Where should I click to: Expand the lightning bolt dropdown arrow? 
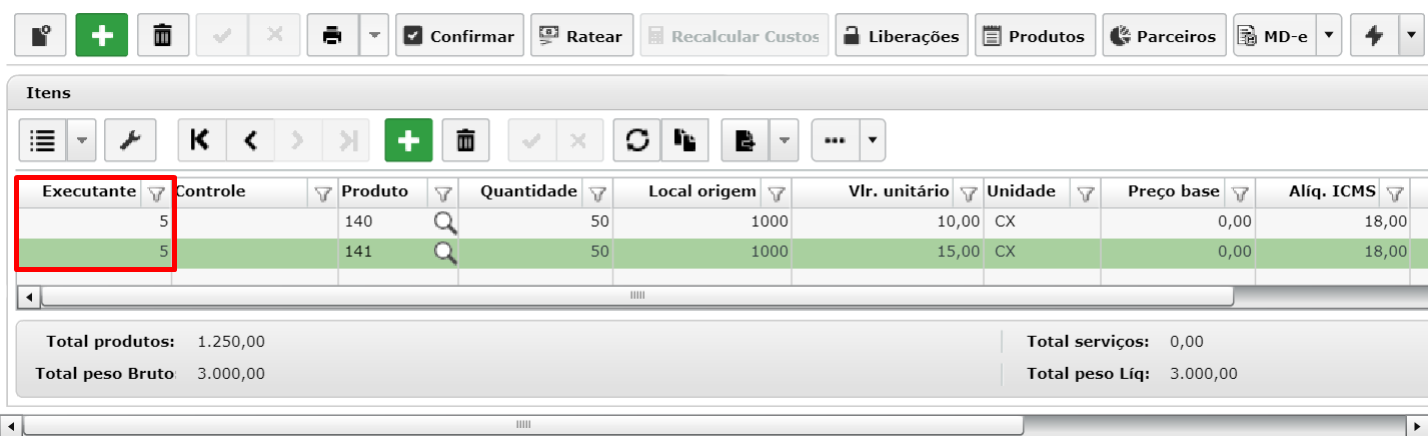(1410, 36)
